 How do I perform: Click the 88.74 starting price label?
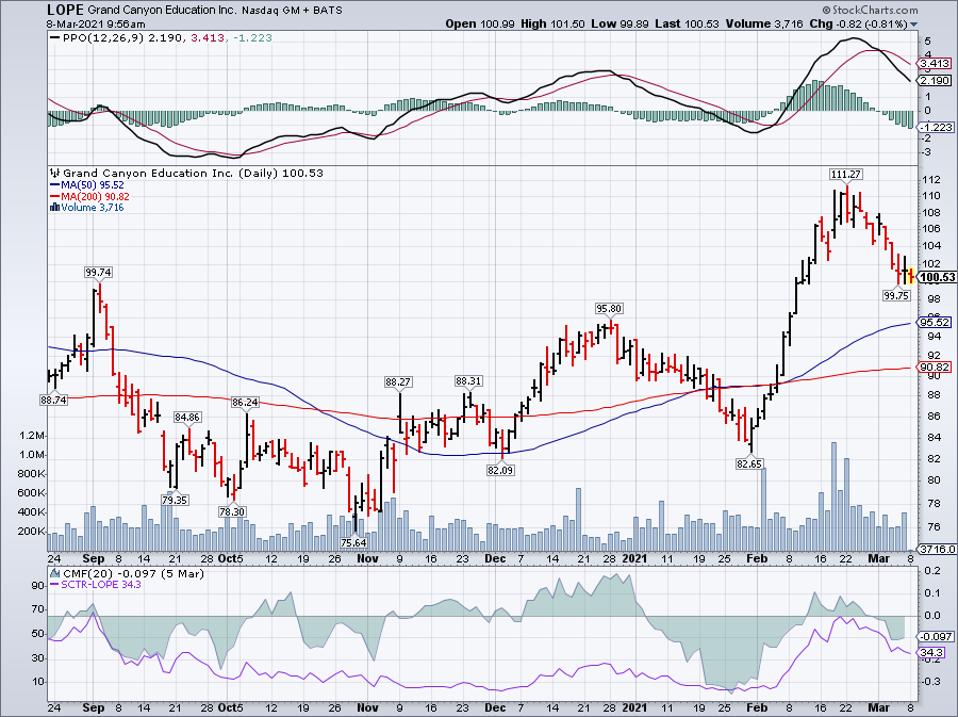click(54, 399)
